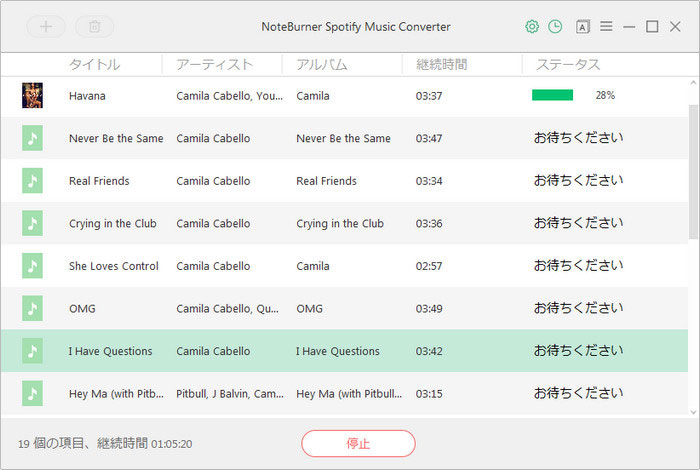Click music note icon for I Have Questions
The image size is (700, 470).
(x=33, y=351)
